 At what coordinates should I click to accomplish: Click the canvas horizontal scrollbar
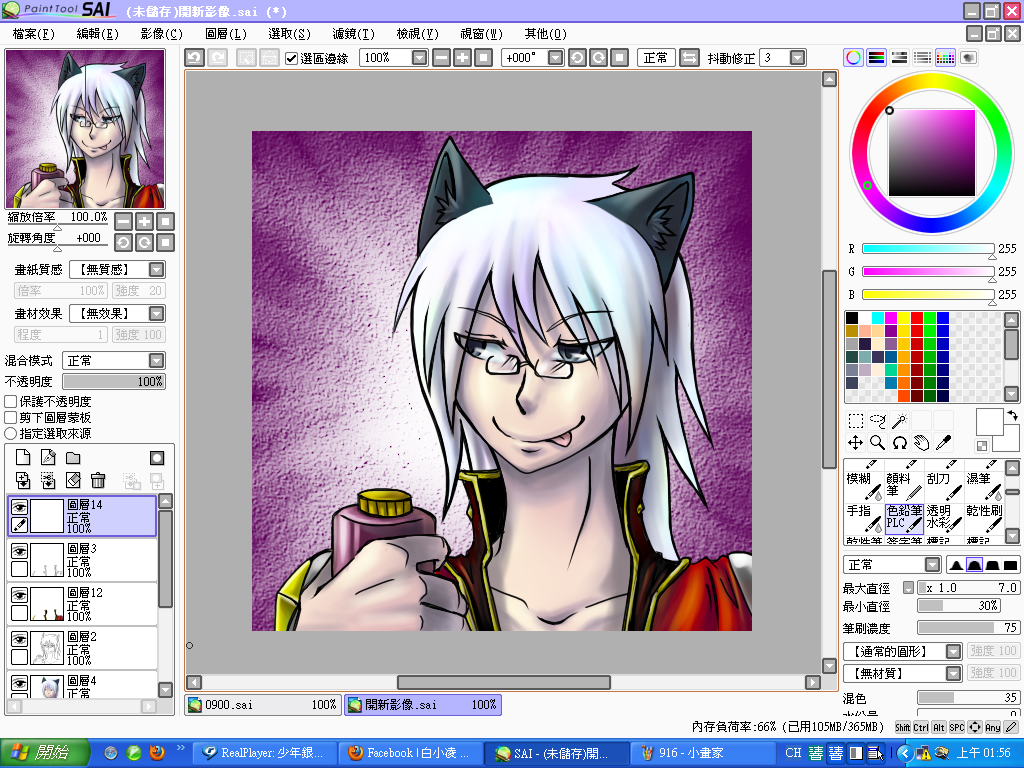[x=504, y=682]
